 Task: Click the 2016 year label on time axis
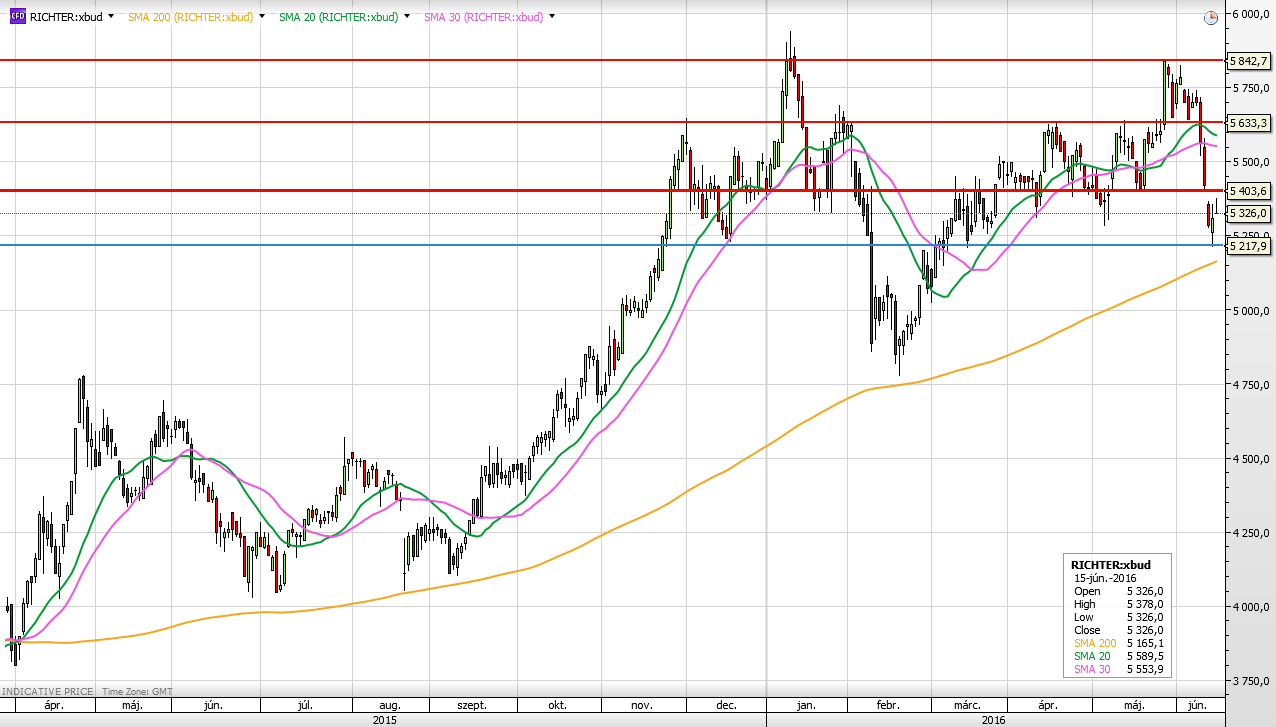995,719
